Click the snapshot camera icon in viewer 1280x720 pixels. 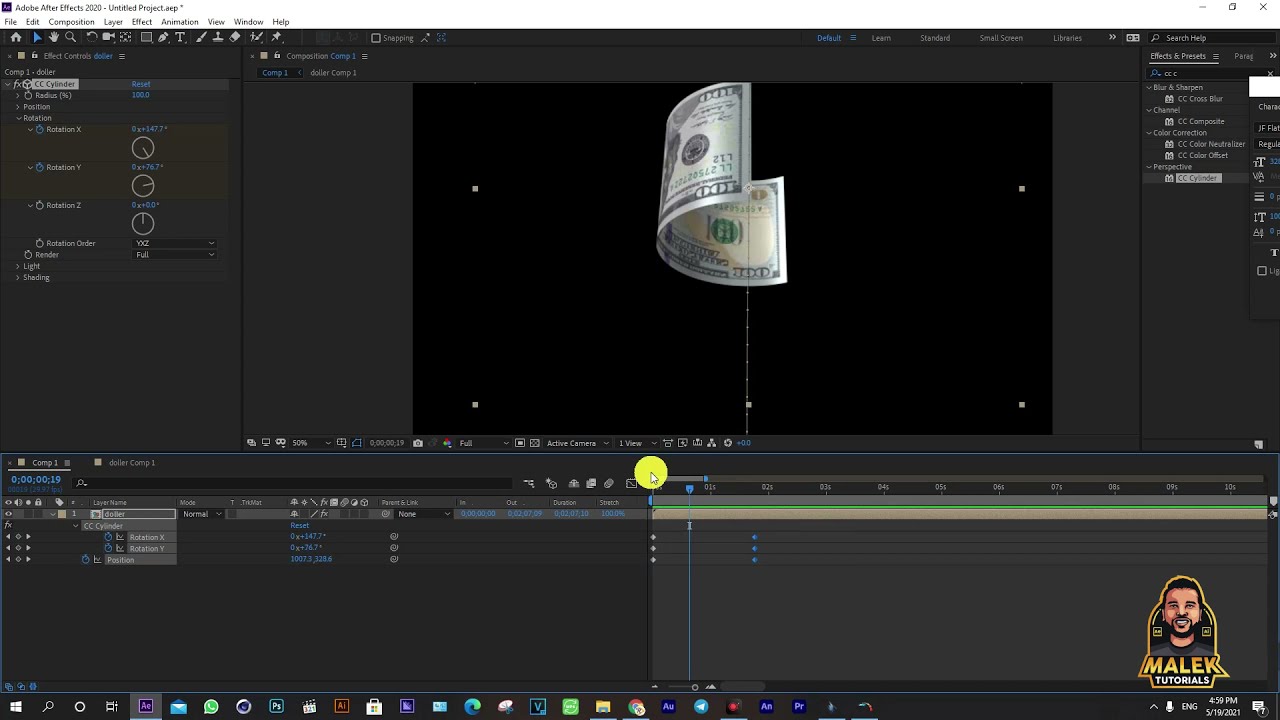pos(418,443)
